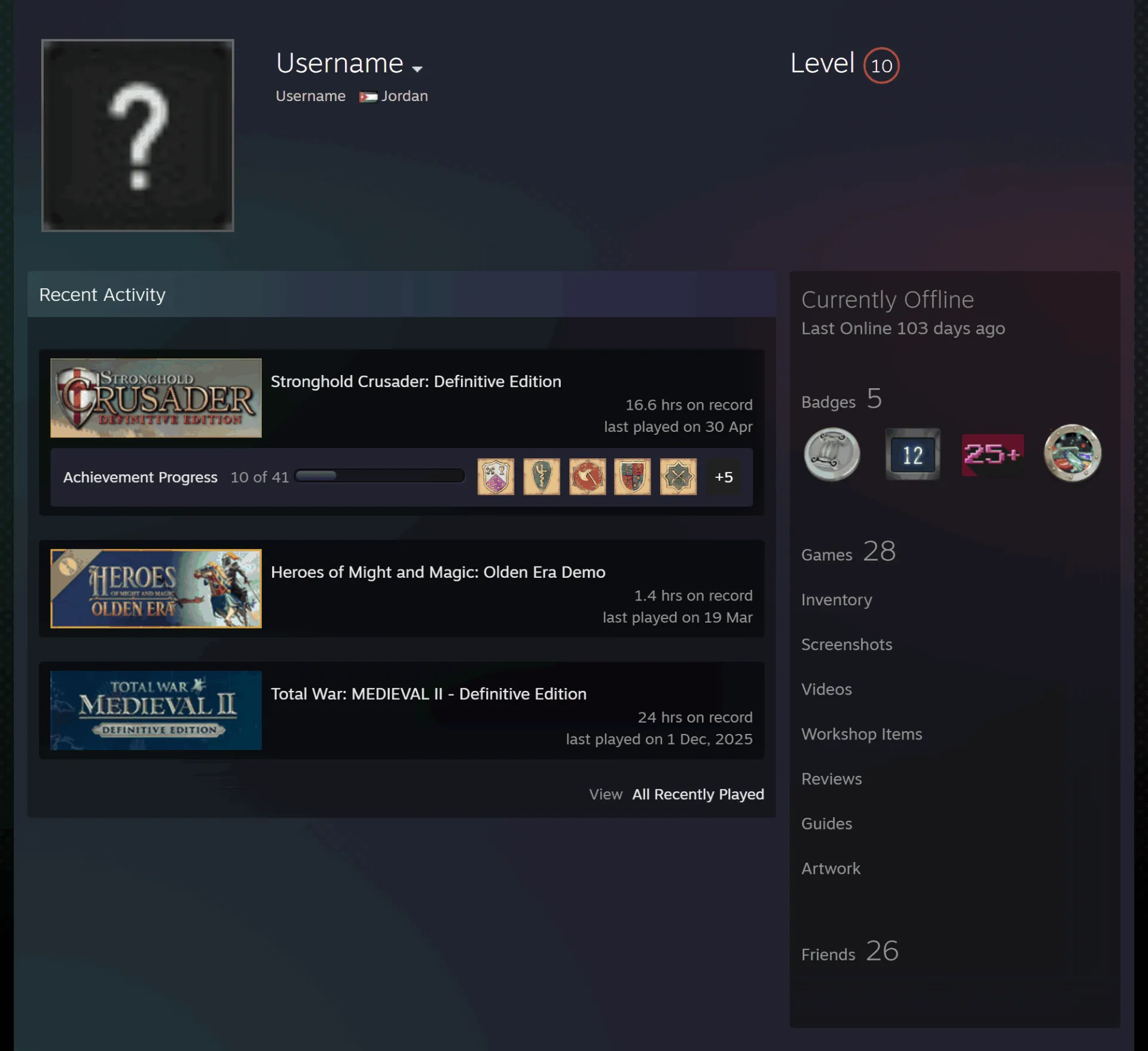
Task: Click 'last played on 1 Dec, 2025' text
Action: (x=660, y=739)
